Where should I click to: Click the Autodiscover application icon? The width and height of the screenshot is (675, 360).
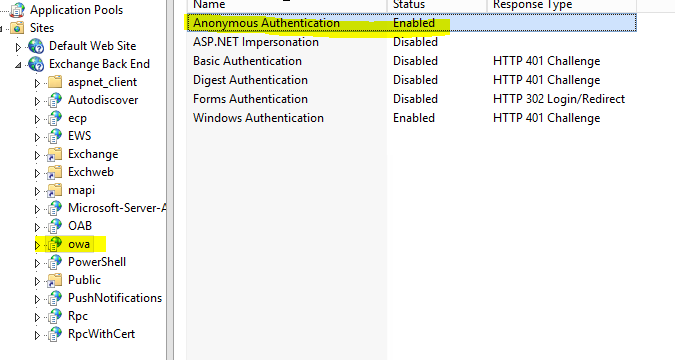tap(55, 100)
